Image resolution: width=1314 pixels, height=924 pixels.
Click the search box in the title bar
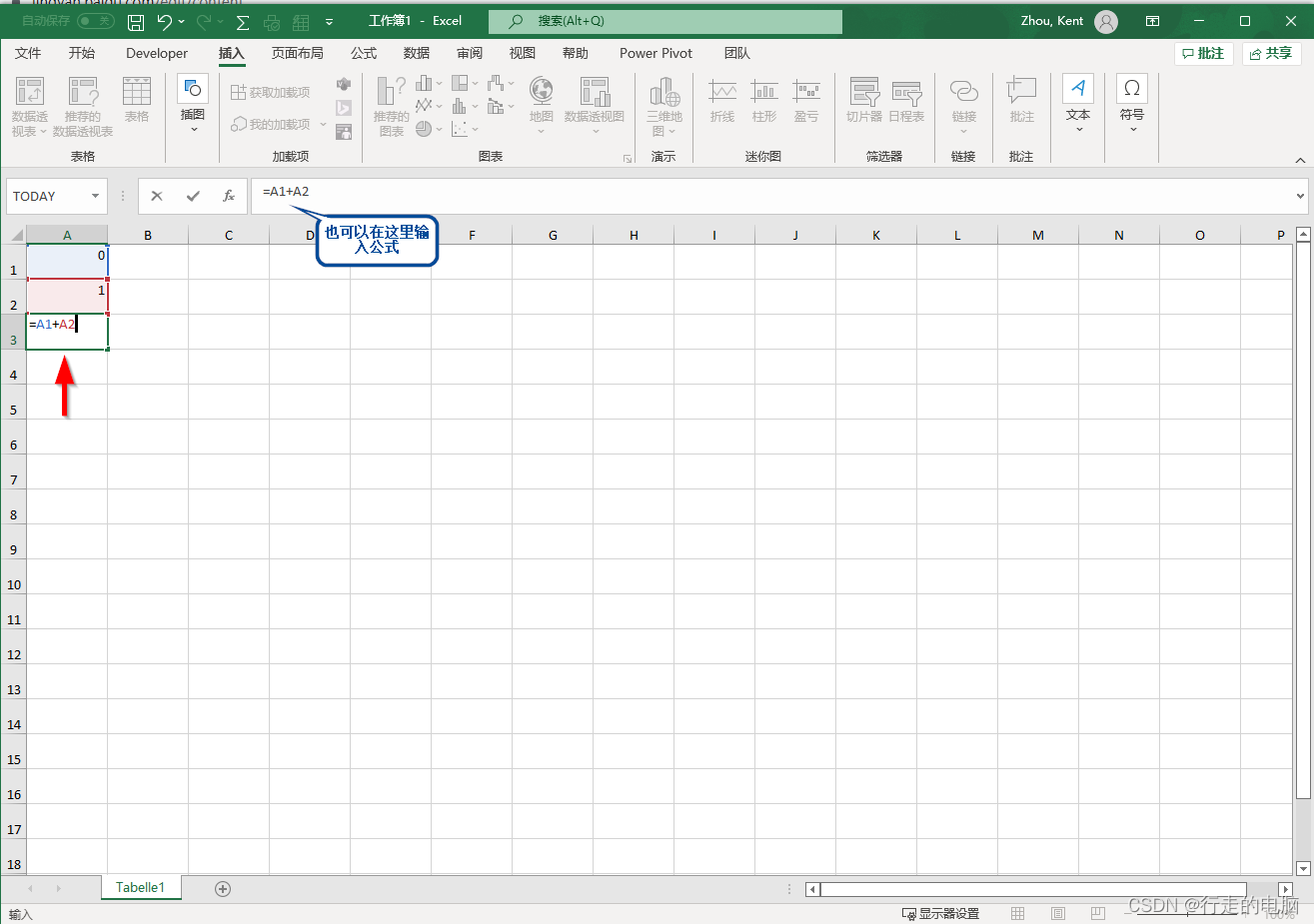click(x=664, y=21)
